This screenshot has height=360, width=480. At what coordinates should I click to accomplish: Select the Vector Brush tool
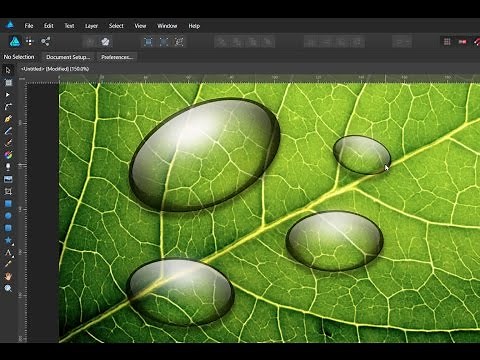point(8,143)
